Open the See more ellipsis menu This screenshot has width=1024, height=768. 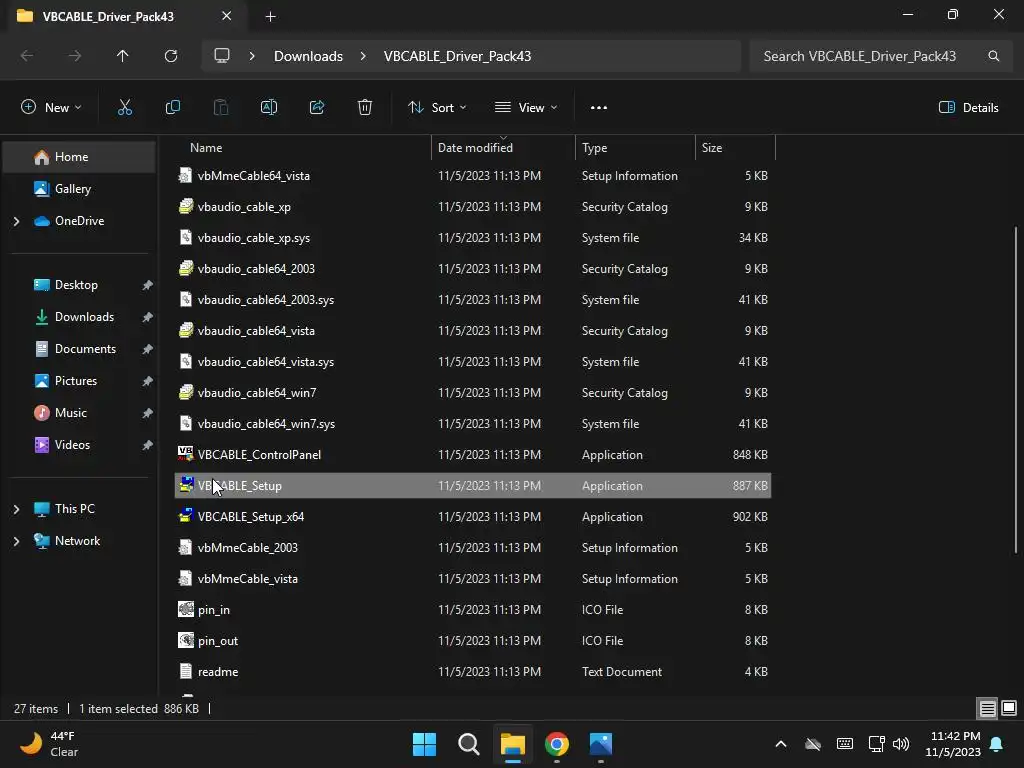click(599, 108)
